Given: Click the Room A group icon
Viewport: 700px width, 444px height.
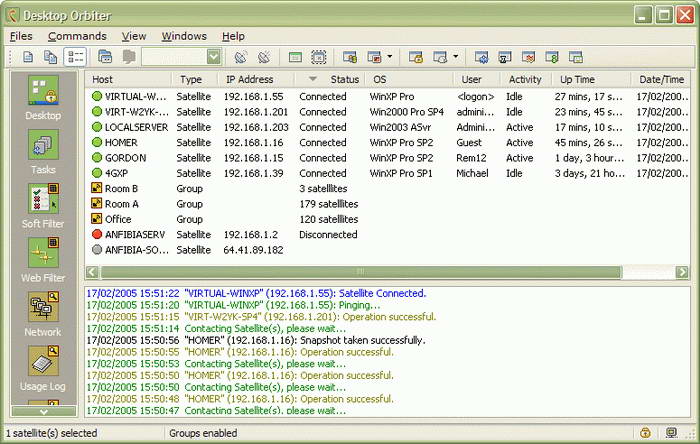Looking at the screenshot, I should point(96,203).
